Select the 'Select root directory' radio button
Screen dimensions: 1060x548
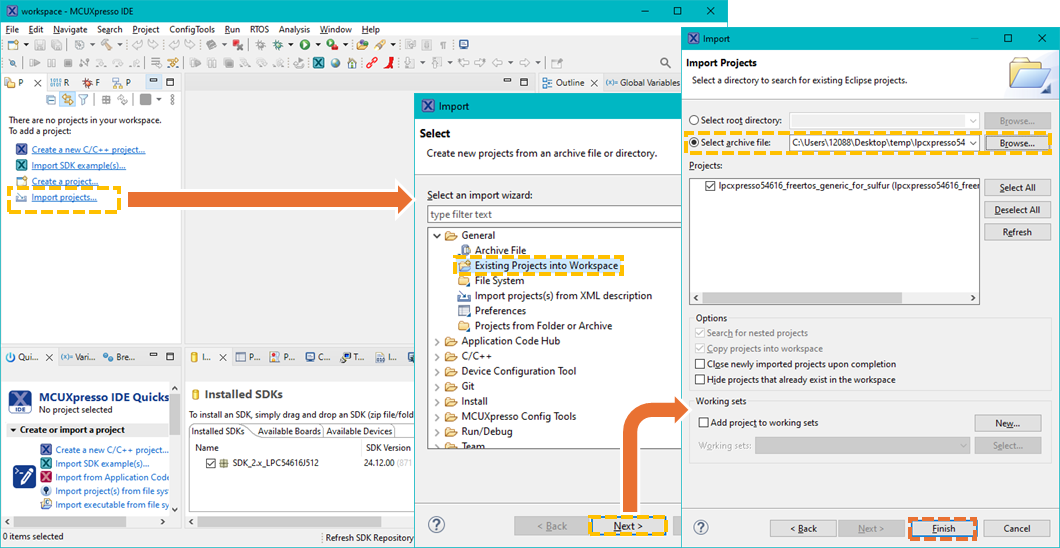[x=694, y=121]
